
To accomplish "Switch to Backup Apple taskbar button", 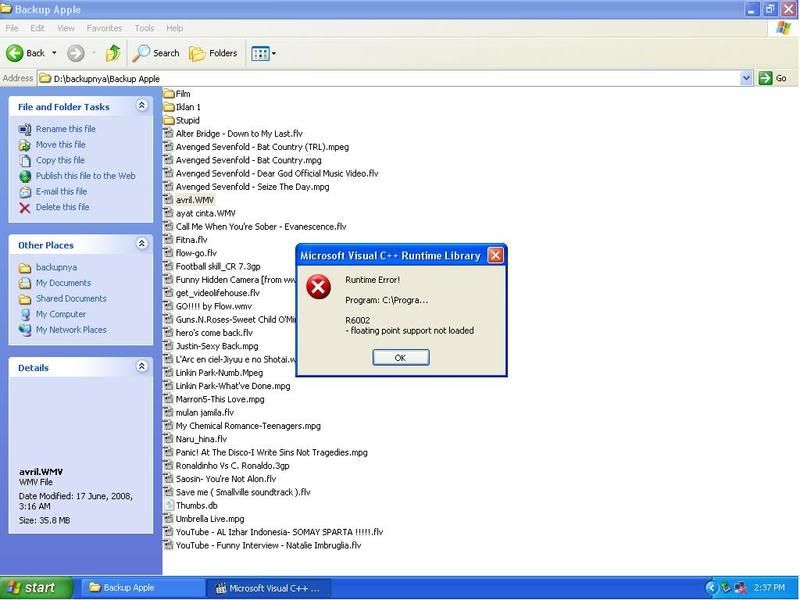I will [x=144, y=588].
